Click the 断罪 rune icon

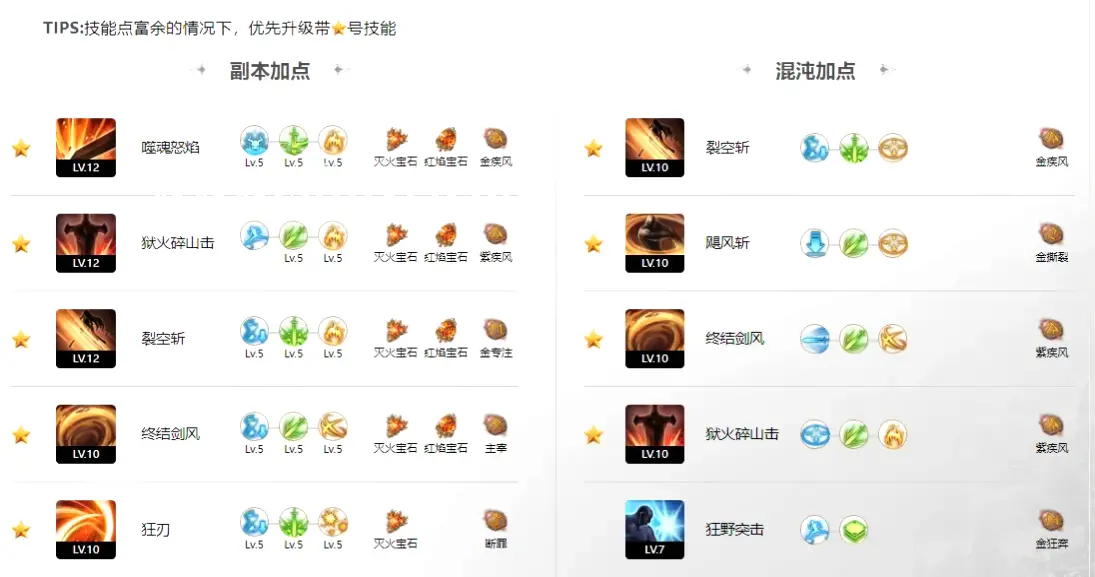click(495, 520)
